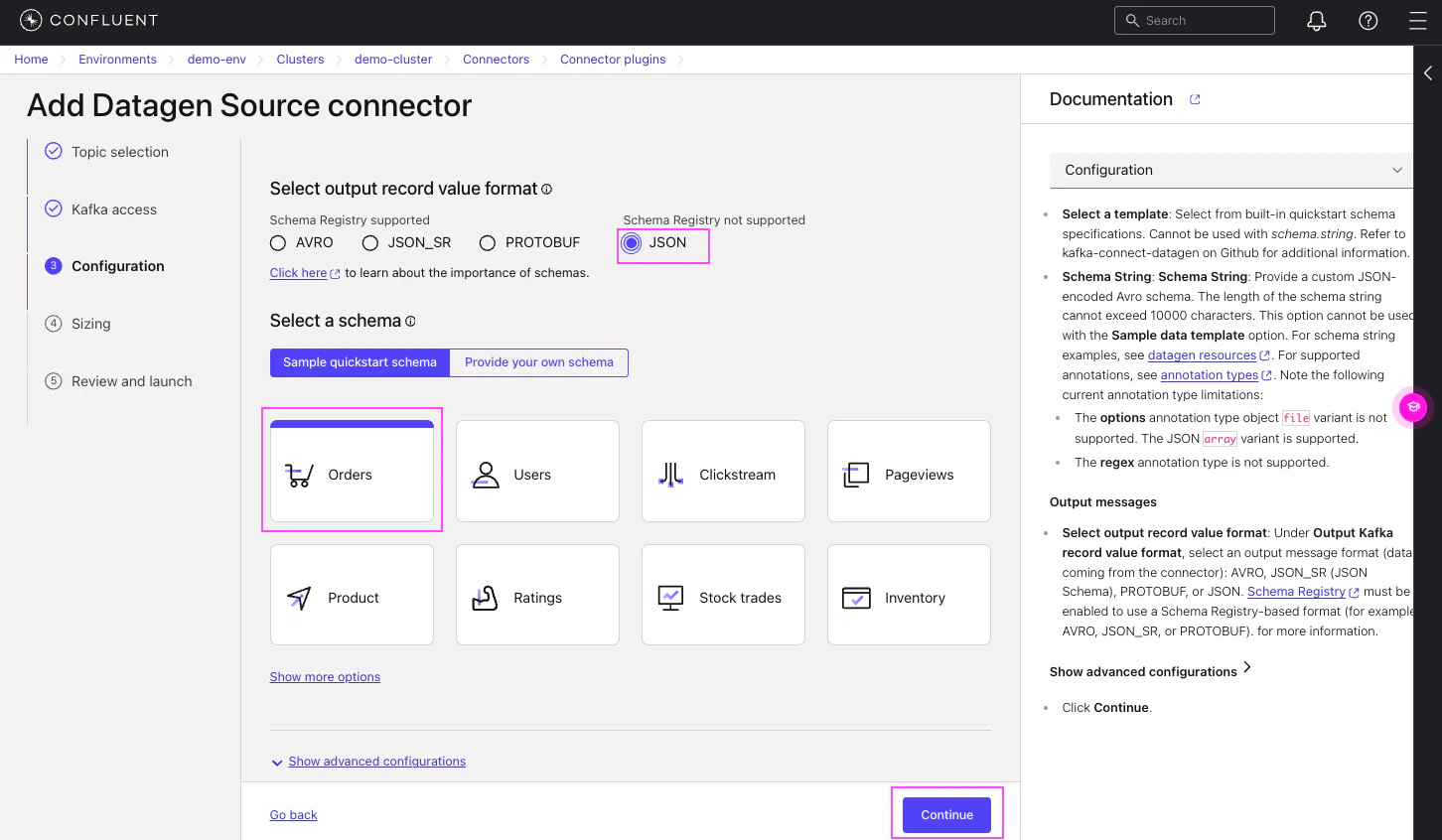Click the Kafka access completed check icon
Screen dimensions: 1442x840
click(x=54, y=209)
